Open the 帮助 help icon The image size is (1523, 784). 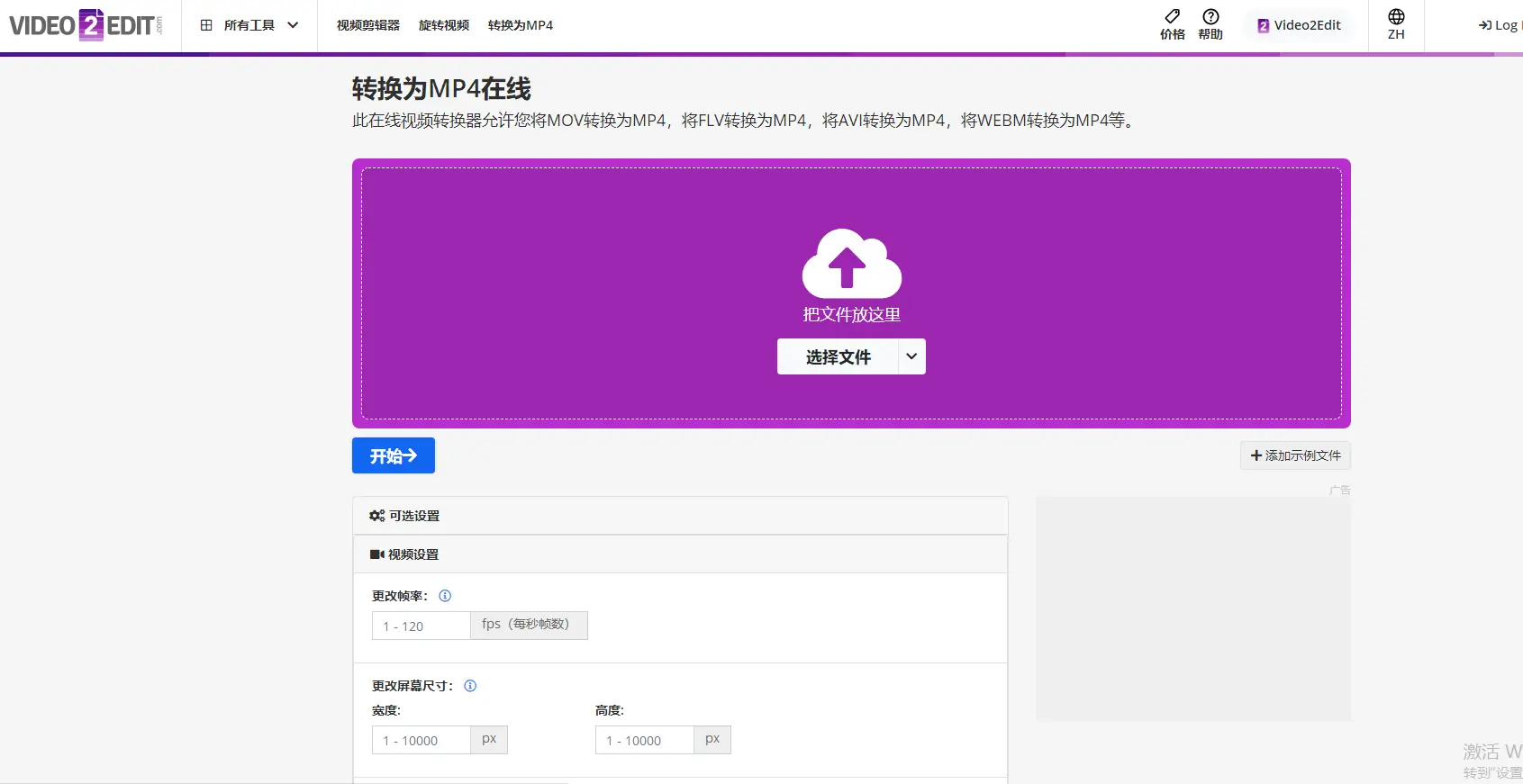pyautogui.click(x=1210, y=16)
